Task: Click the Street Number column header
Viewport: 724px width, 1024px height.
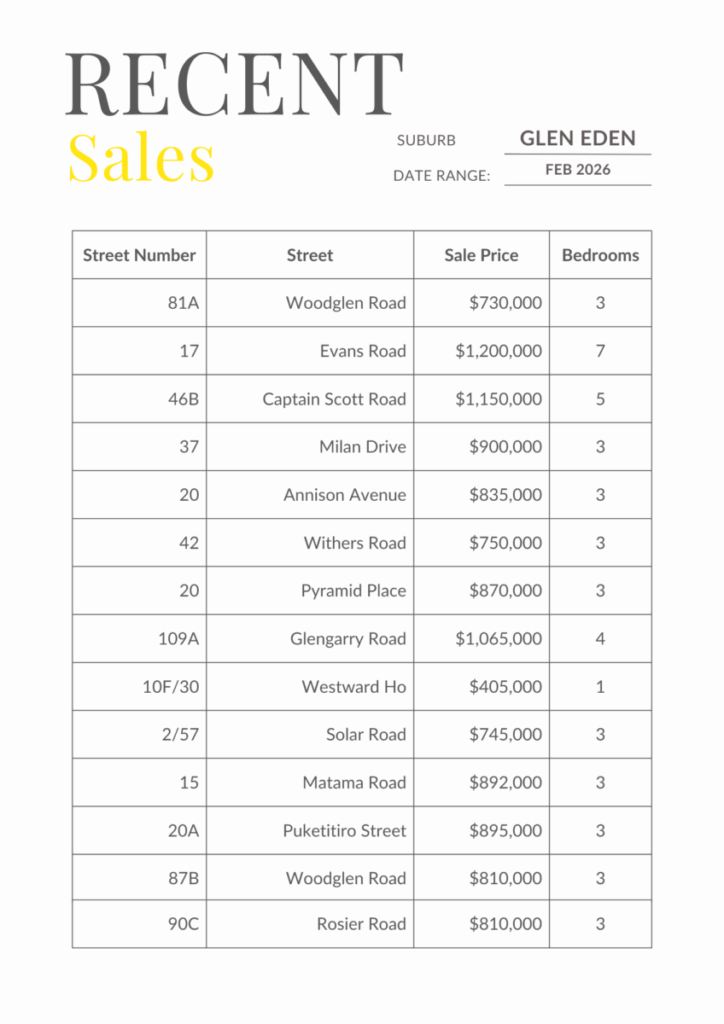Action: [x=139, y=255]
